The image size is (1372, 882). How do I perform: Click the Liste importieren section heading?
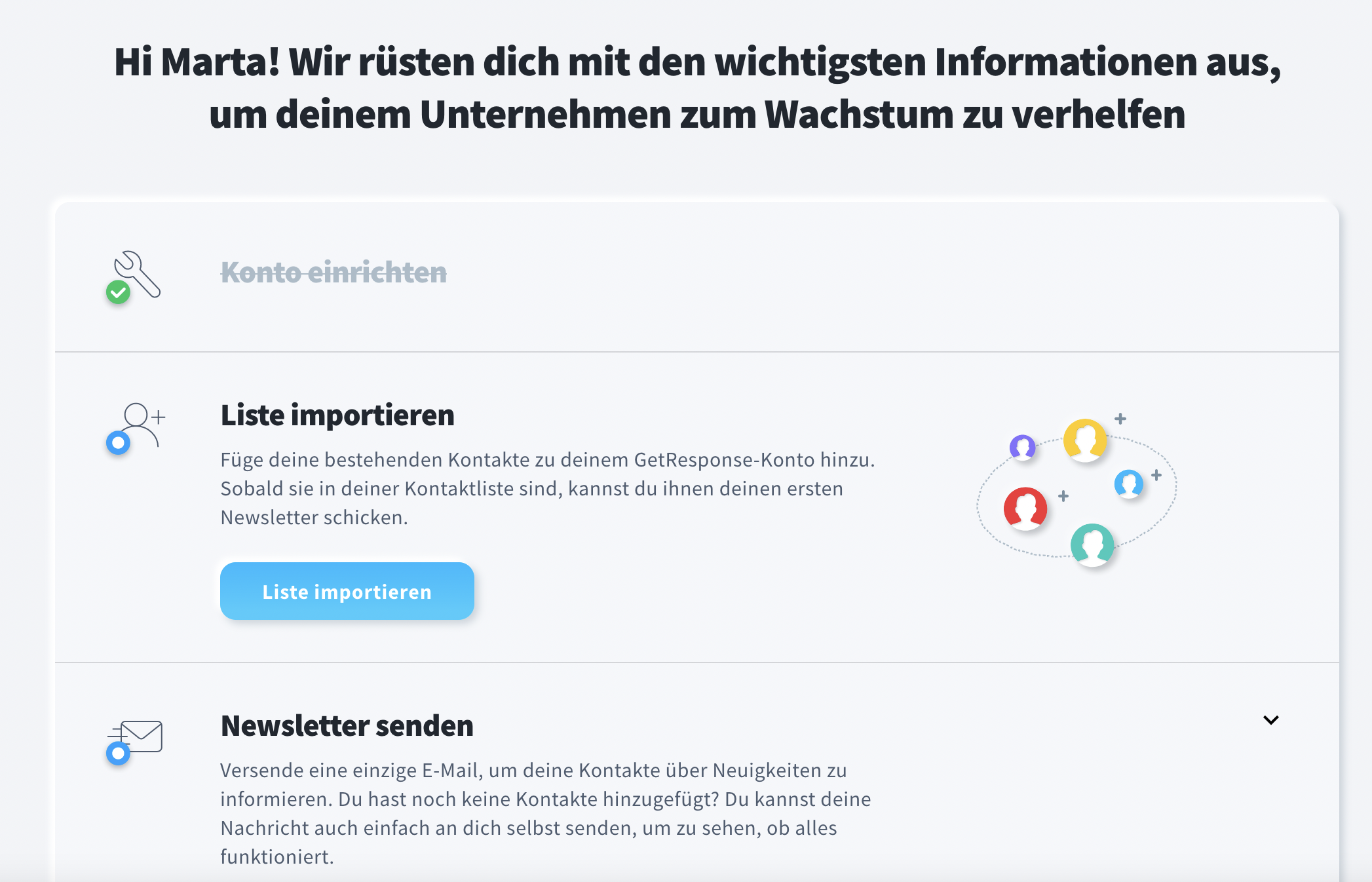(337, 414)
